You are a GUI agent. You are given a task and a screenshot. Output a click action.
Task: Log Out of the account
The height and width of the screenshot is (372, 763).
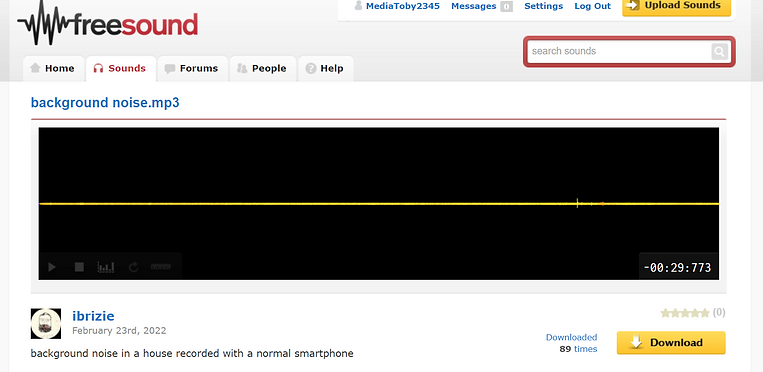(592, 6)
